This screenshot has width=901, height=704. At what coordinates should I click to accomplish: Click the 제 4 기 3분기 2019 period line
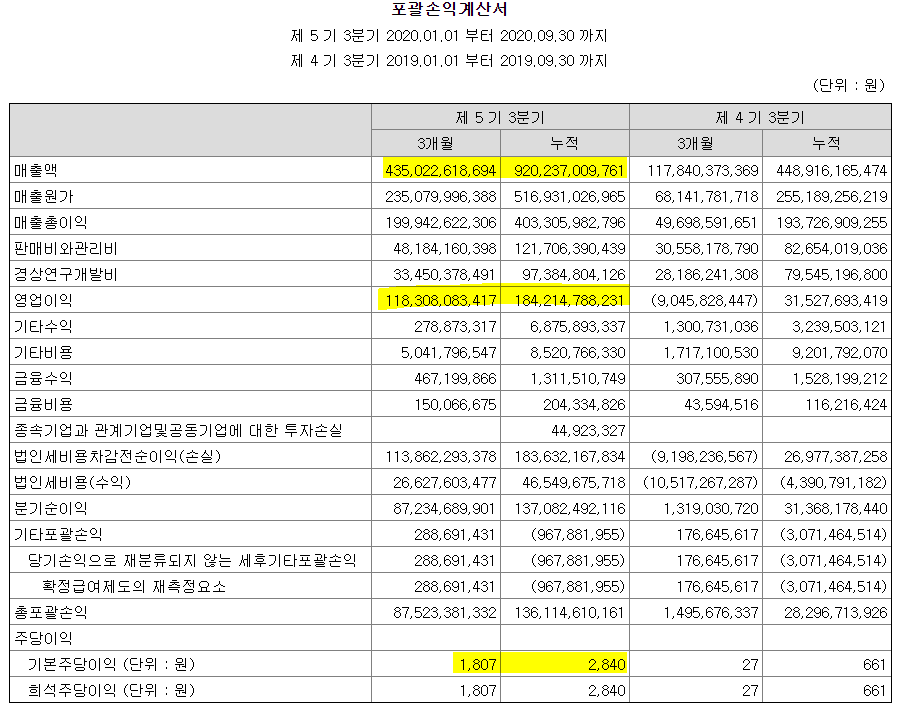449,60
